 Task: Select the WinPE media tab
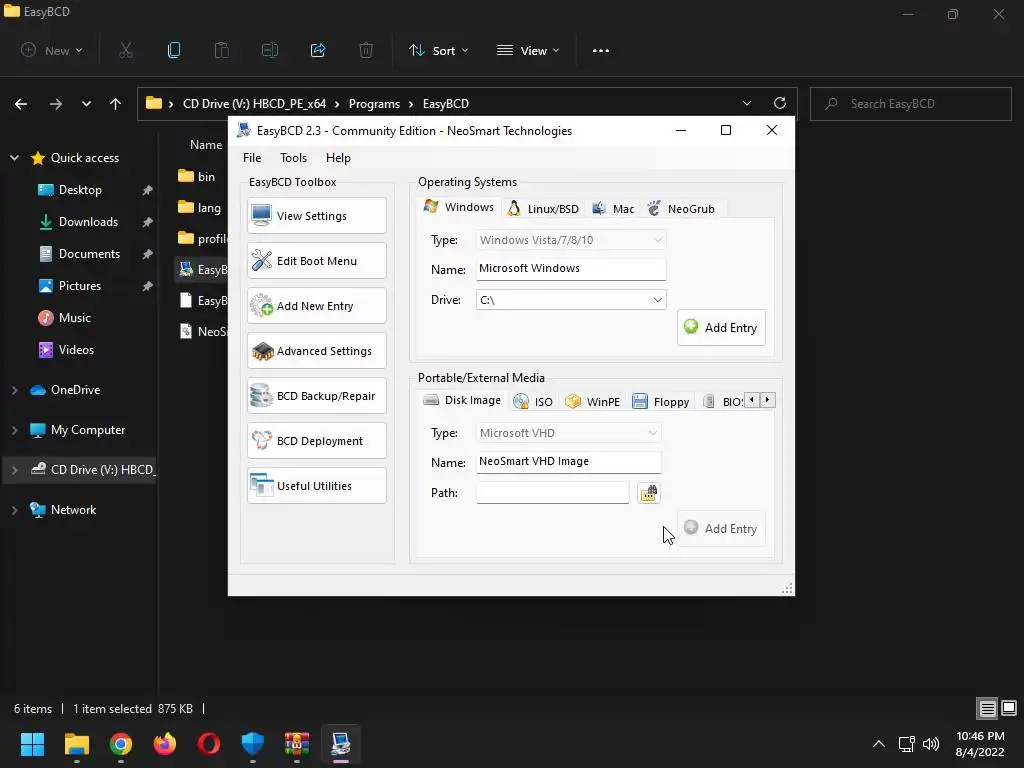tap(592, 402)
